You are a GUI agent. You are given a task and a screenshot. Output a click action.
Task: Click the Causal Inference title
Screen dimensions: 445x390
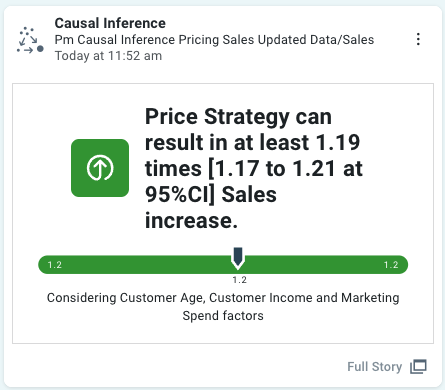[110, 23]
